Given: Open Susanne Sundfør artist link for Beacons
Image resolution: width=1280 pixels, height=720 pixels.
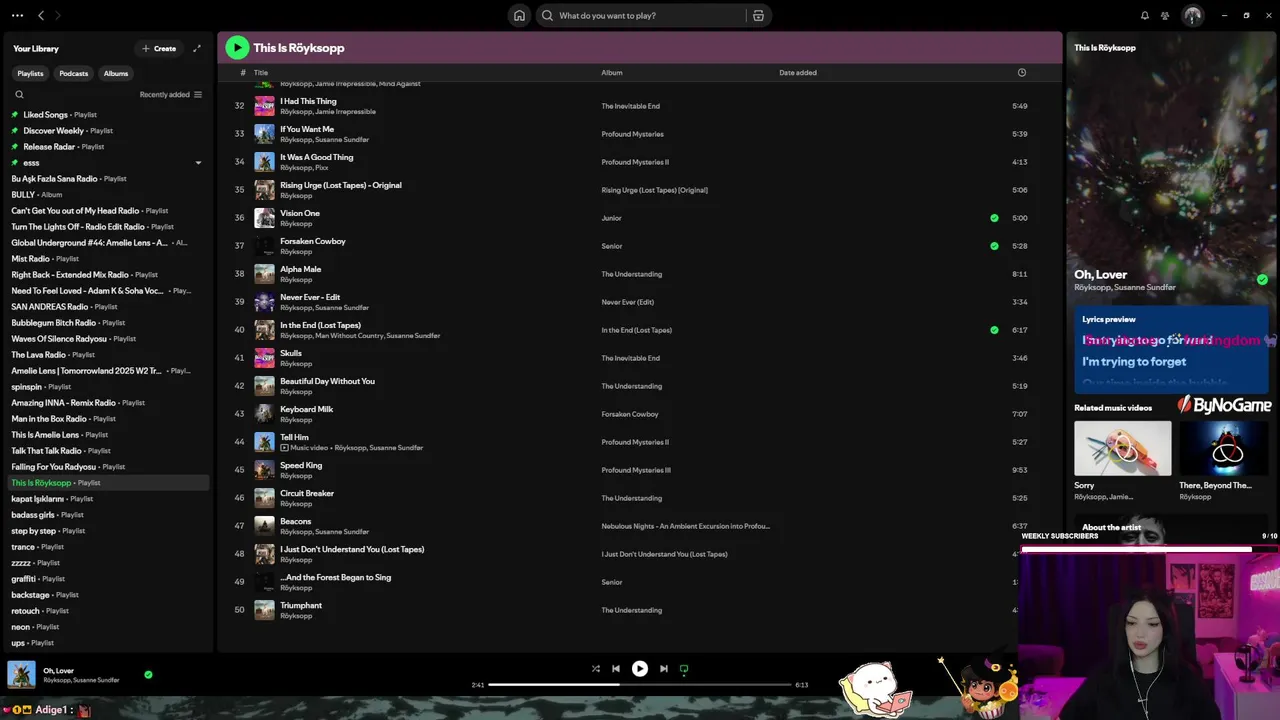Looking at the screenshot, I should tap(342, 532).
